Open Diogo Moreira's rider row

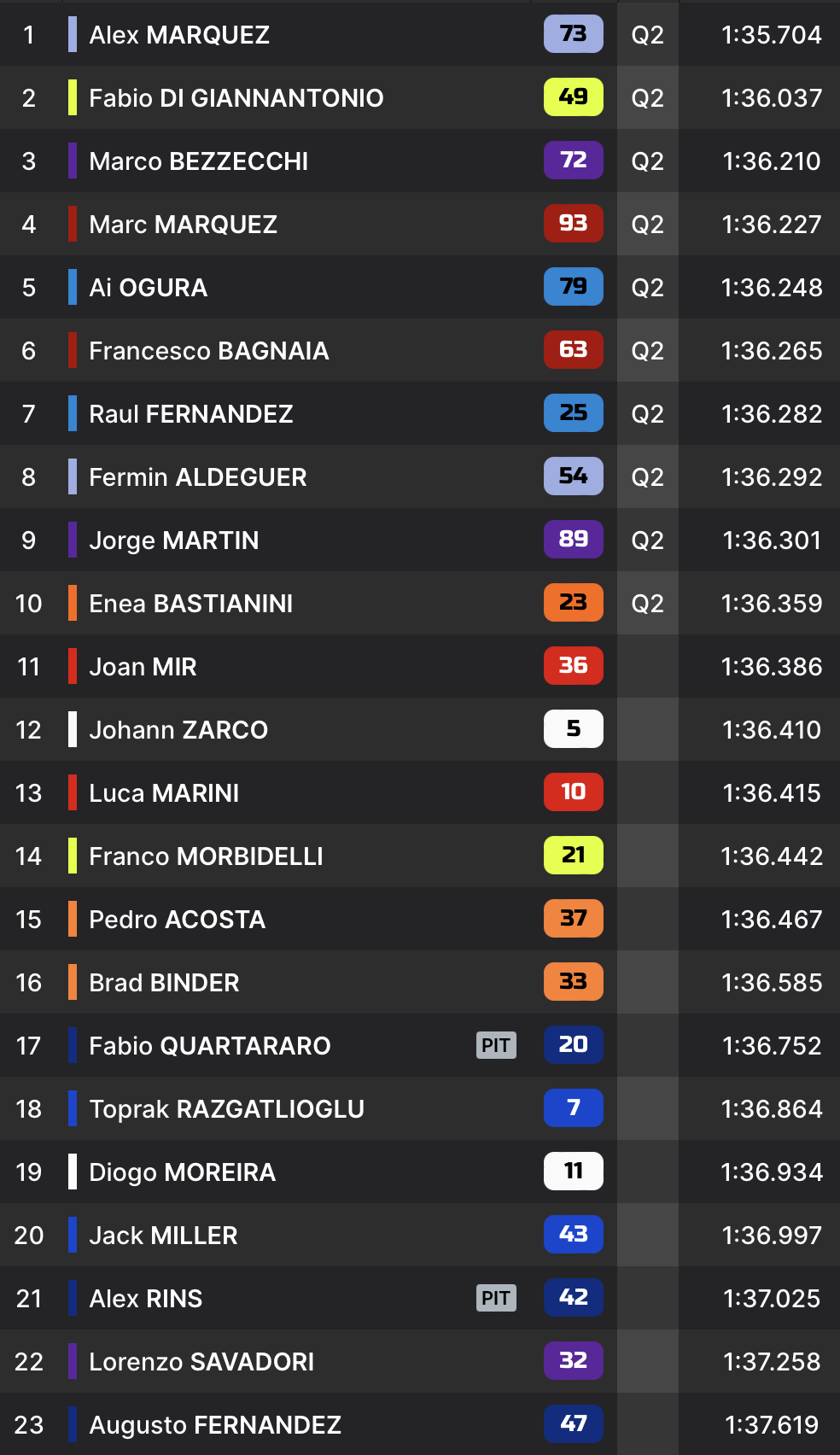tap(182, 1172)
